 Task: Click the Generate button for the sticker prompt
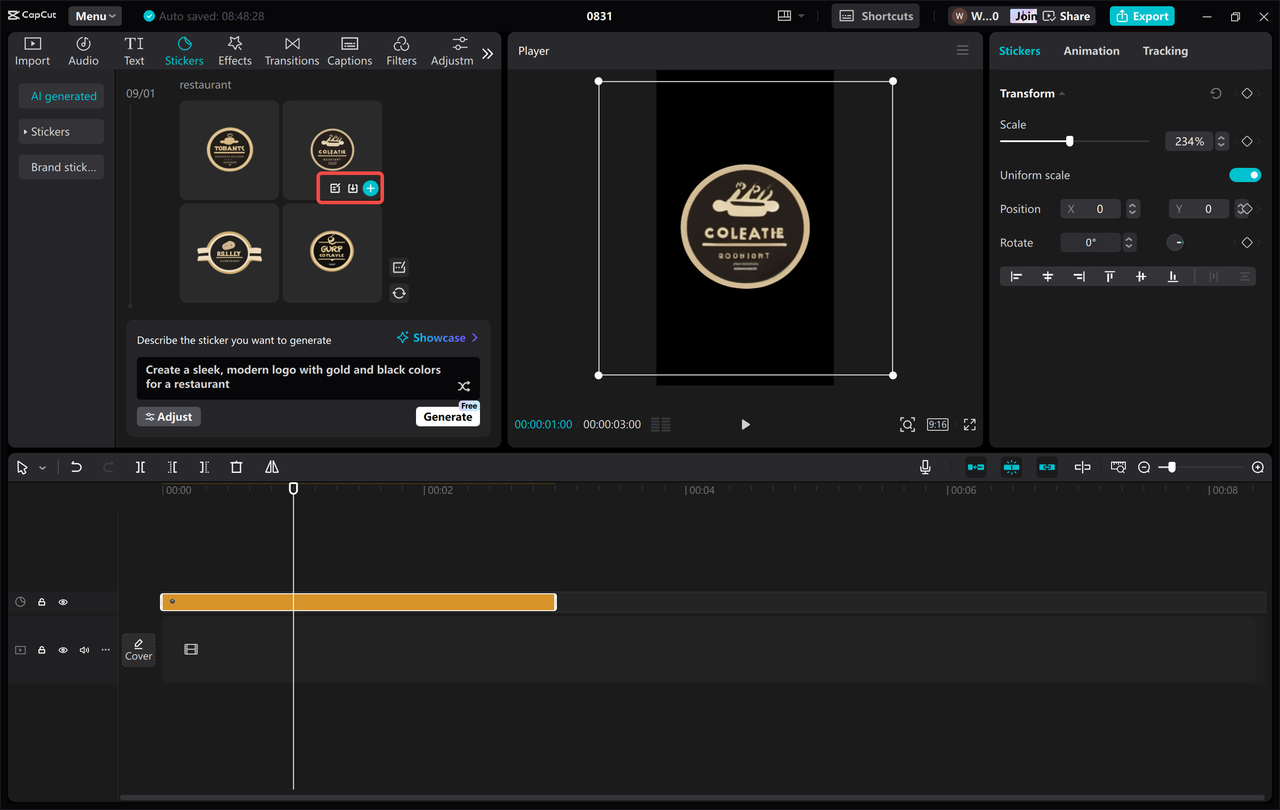coord(447,416)
